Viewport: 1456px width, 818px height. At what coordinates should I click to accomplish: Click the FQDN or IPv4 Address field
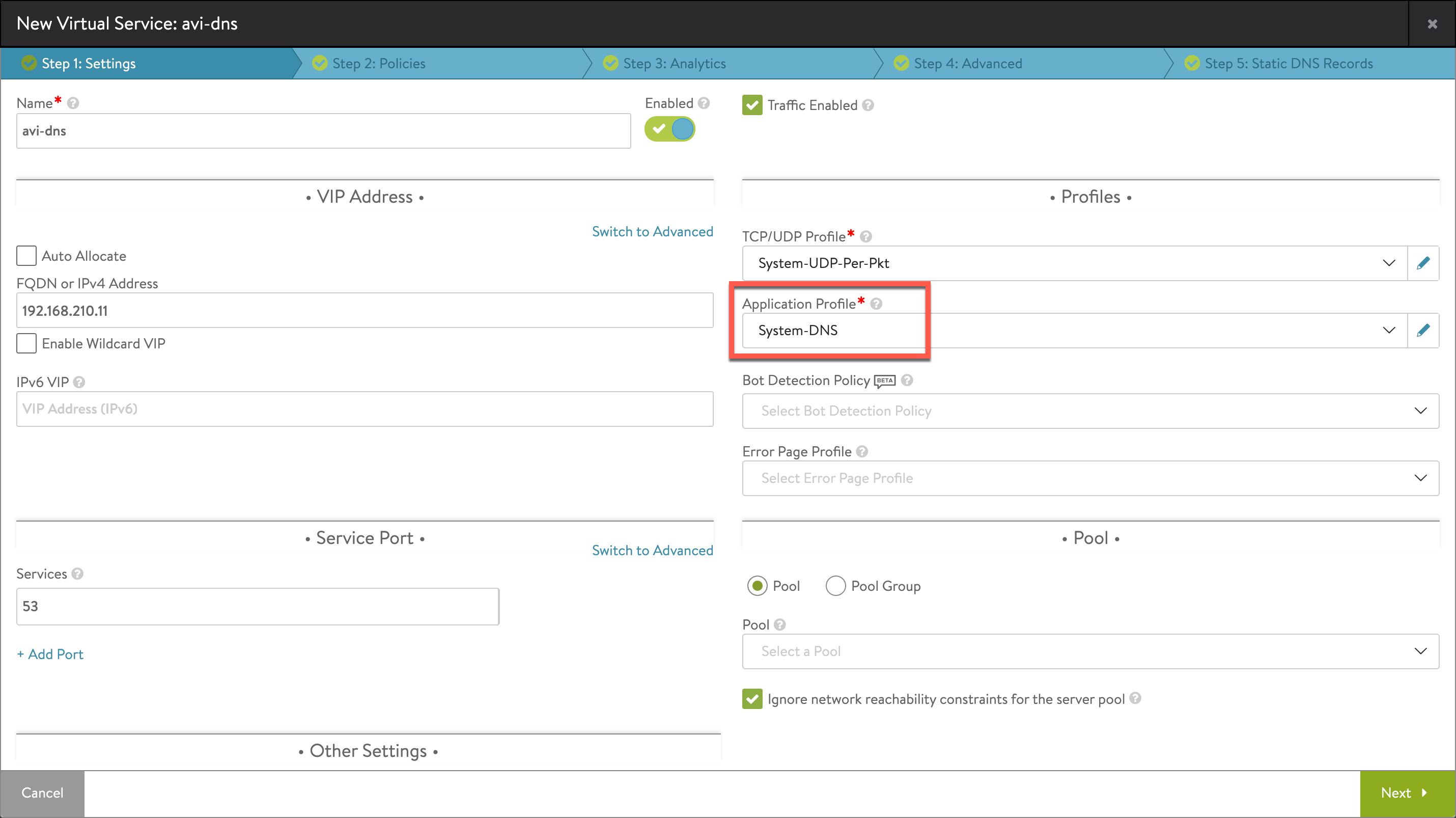tap(365, 310)
